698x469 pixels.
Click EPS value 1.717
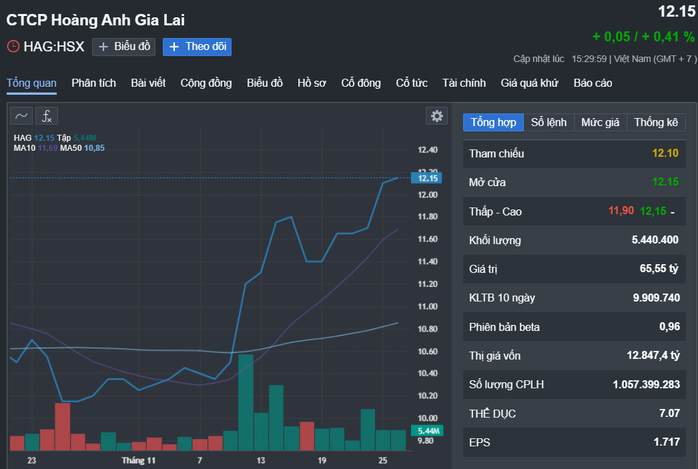coord(666,442)
